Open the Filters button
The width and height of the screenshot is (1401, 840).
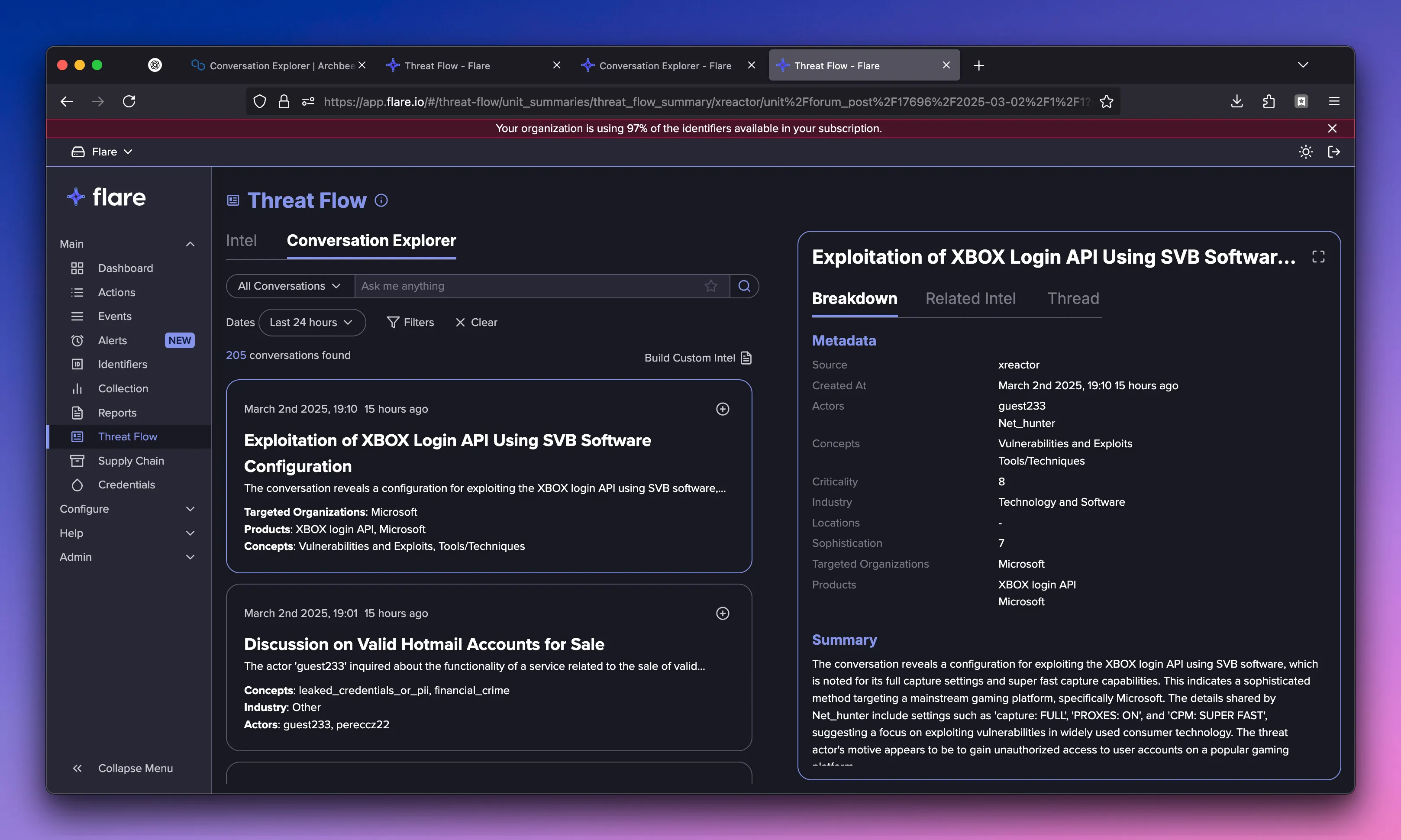coord(410,322)
